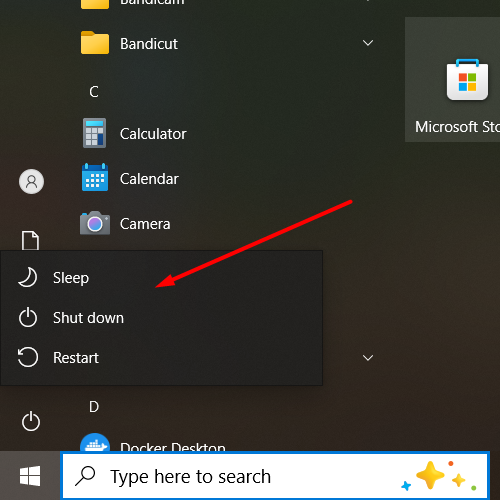Click the Type here to search box
The height and width of the screenshot is (500, 500).
tap(275, 476)
